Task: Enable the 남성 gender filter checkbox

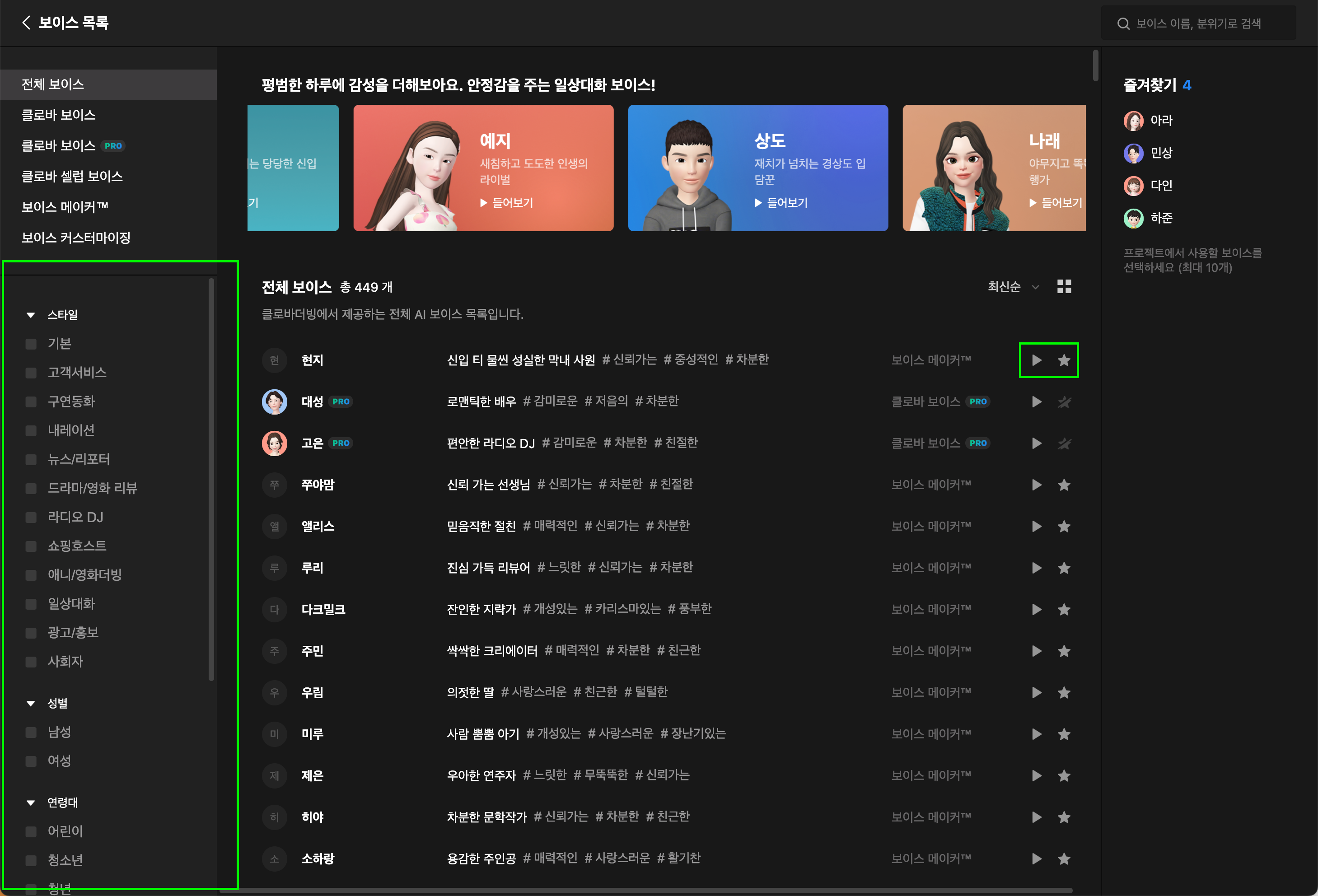Action: pos(31,732)
